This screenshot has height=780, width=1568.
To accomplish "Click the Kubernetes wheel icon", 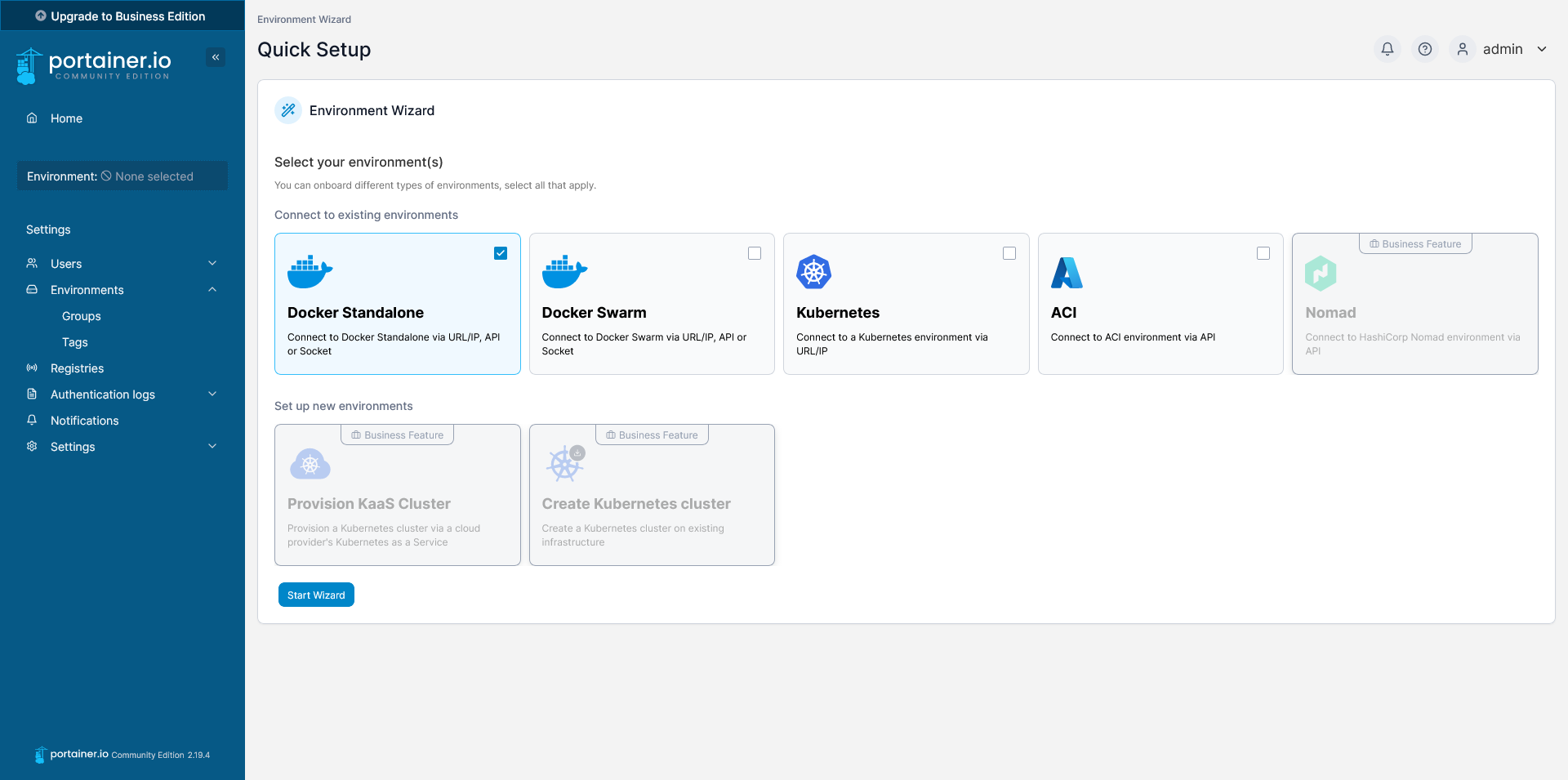I will point(813,272).
